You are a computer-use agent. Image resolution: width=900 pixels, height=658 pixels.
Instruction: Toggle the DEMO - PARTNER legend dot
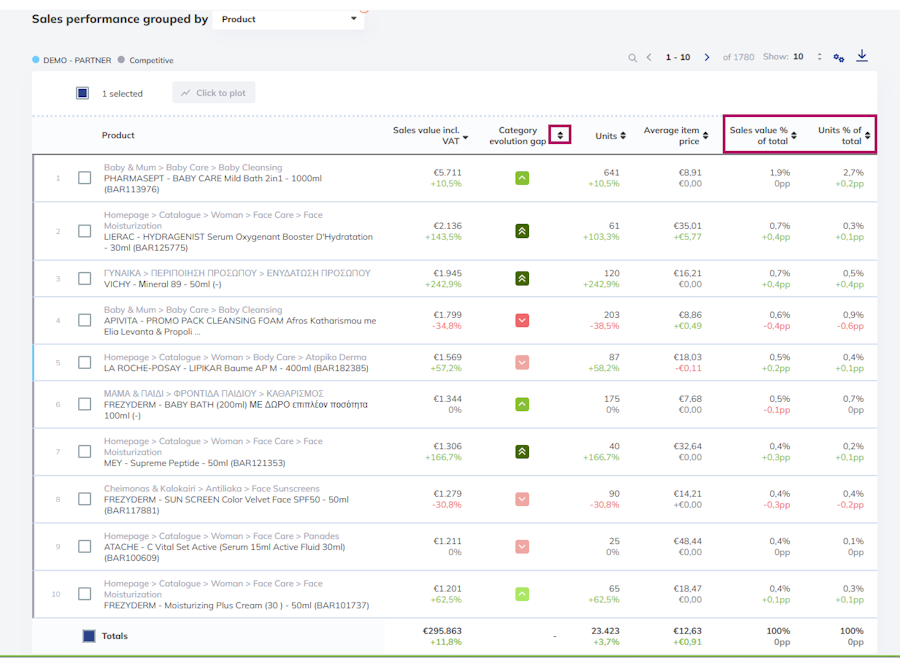click(x=36, y=60)
